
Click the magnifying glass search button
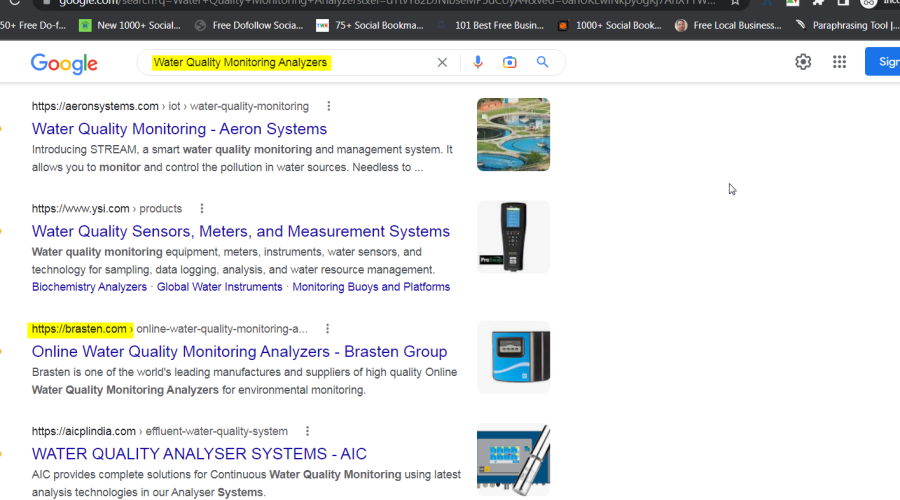543,62
